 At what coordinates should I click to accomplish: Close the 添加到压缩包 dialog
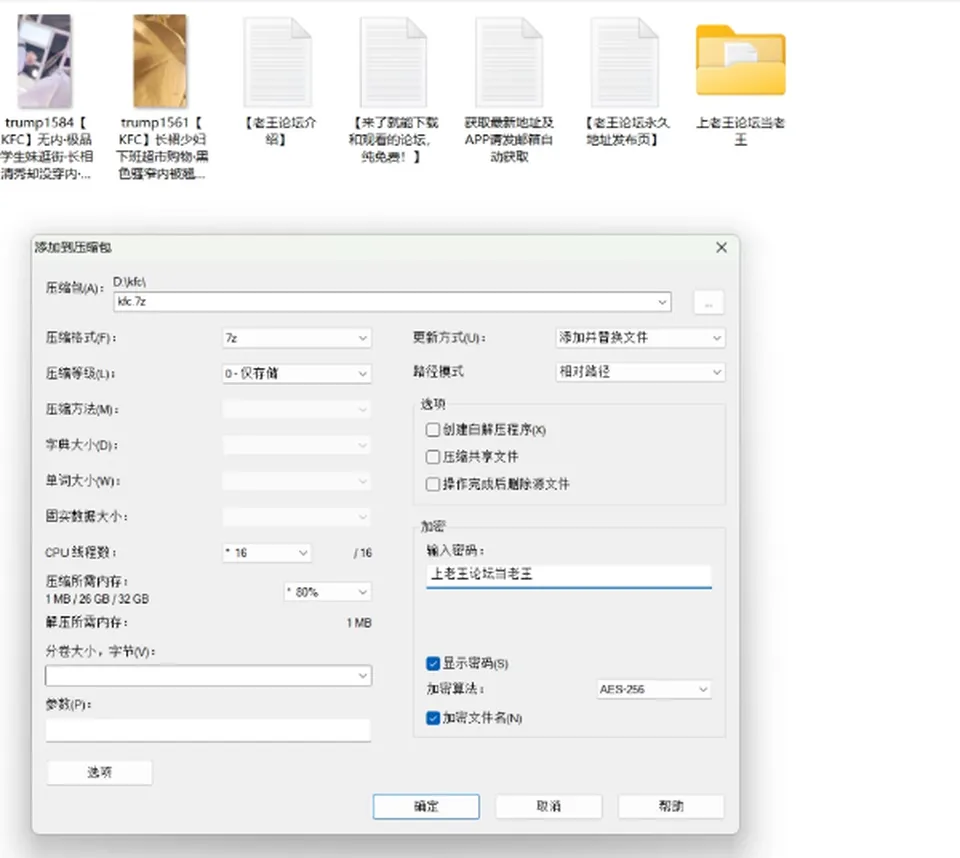point(722,247)
